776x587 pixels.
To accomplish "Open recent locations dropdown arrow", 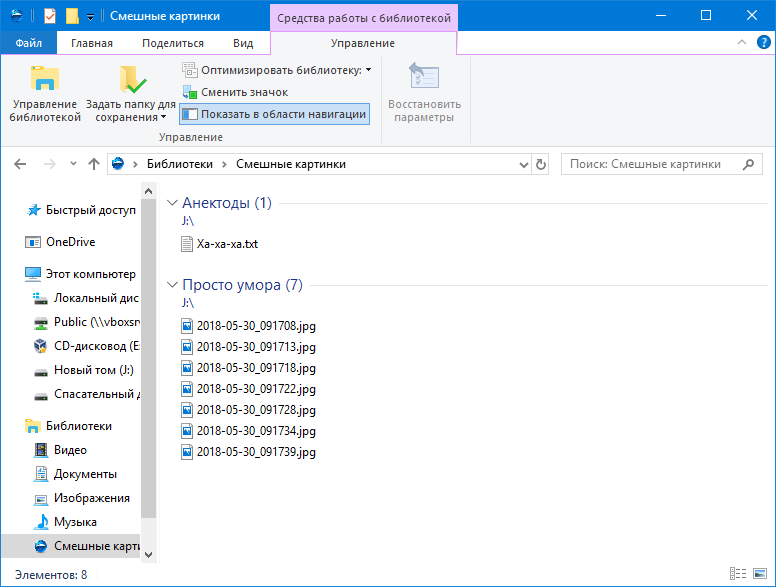I will coord(73,164).
